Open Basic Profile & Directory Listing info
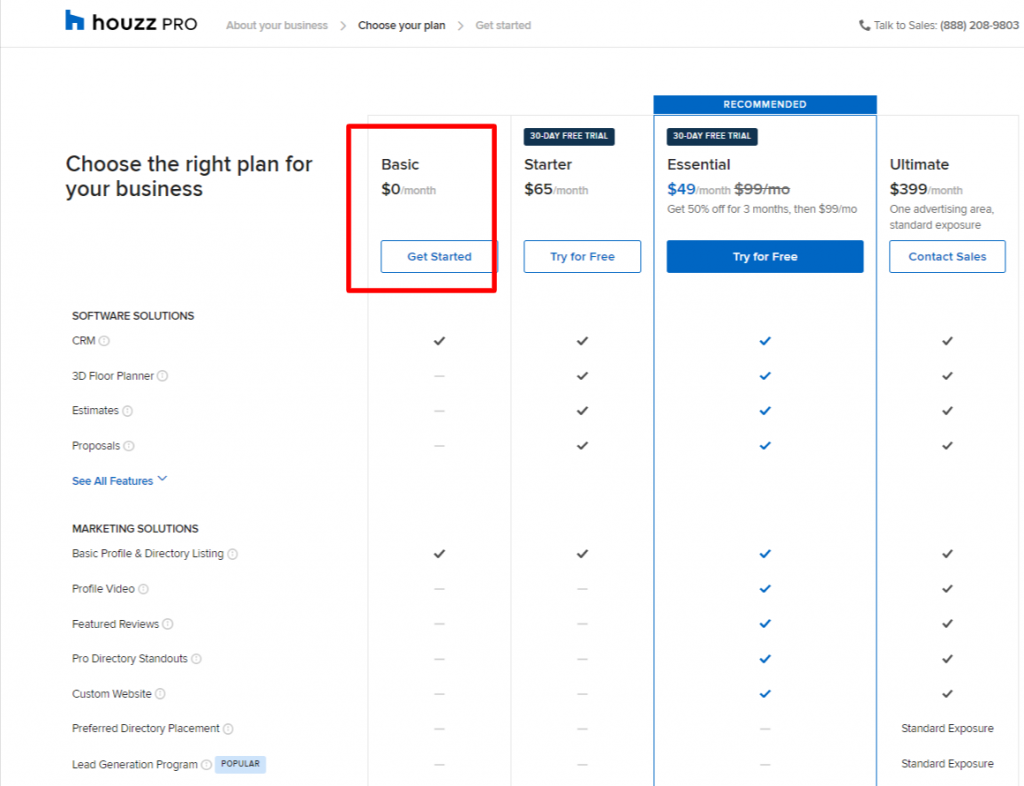 click(232, 553)
